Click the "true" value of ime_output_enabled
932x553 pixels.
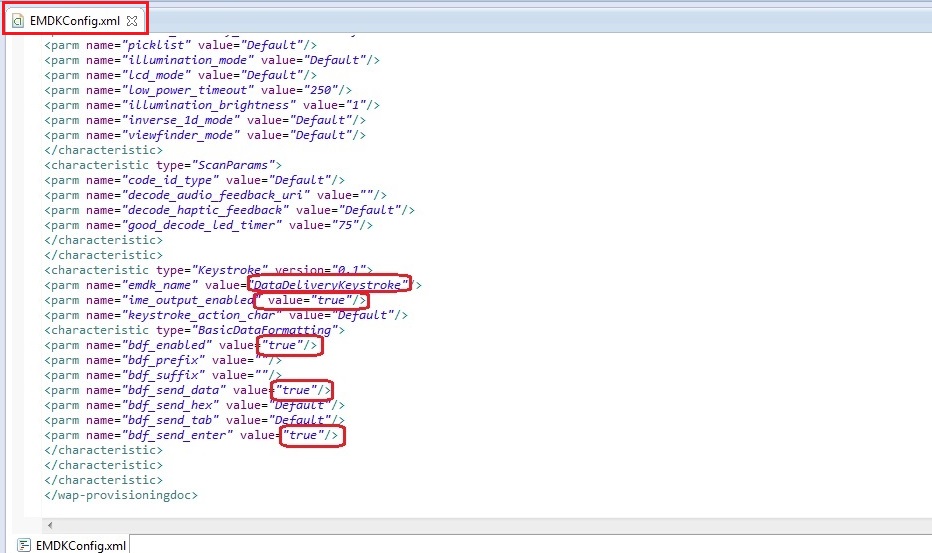(x=332, y=300)
